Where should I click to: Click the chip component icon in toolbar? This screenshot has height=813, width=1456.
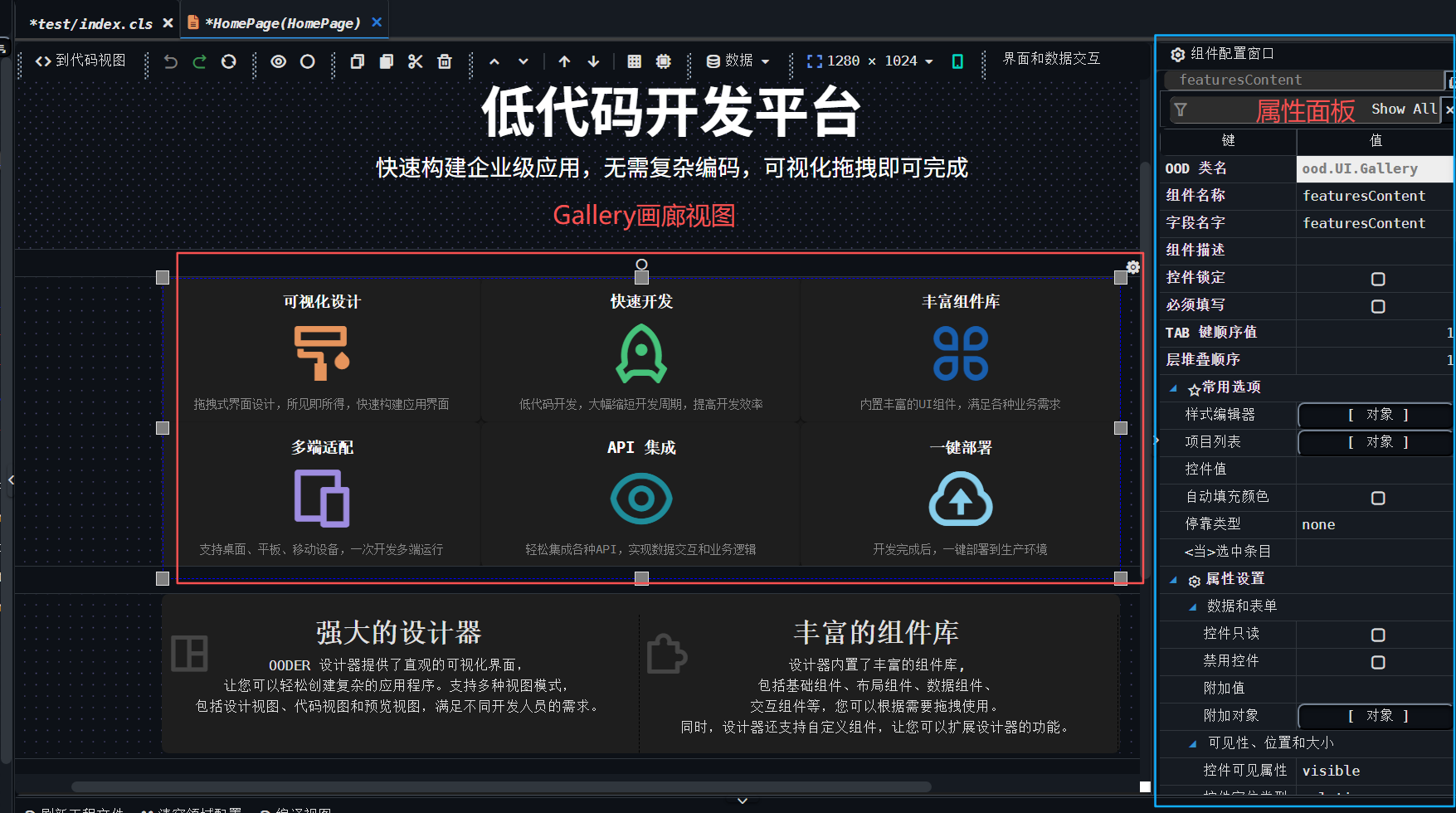click(664, 61)
